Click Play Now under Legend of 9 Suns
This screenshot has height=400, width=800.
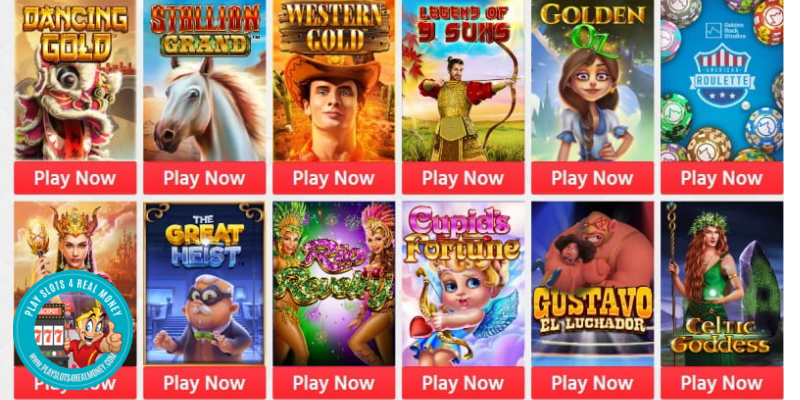(463, 178)
